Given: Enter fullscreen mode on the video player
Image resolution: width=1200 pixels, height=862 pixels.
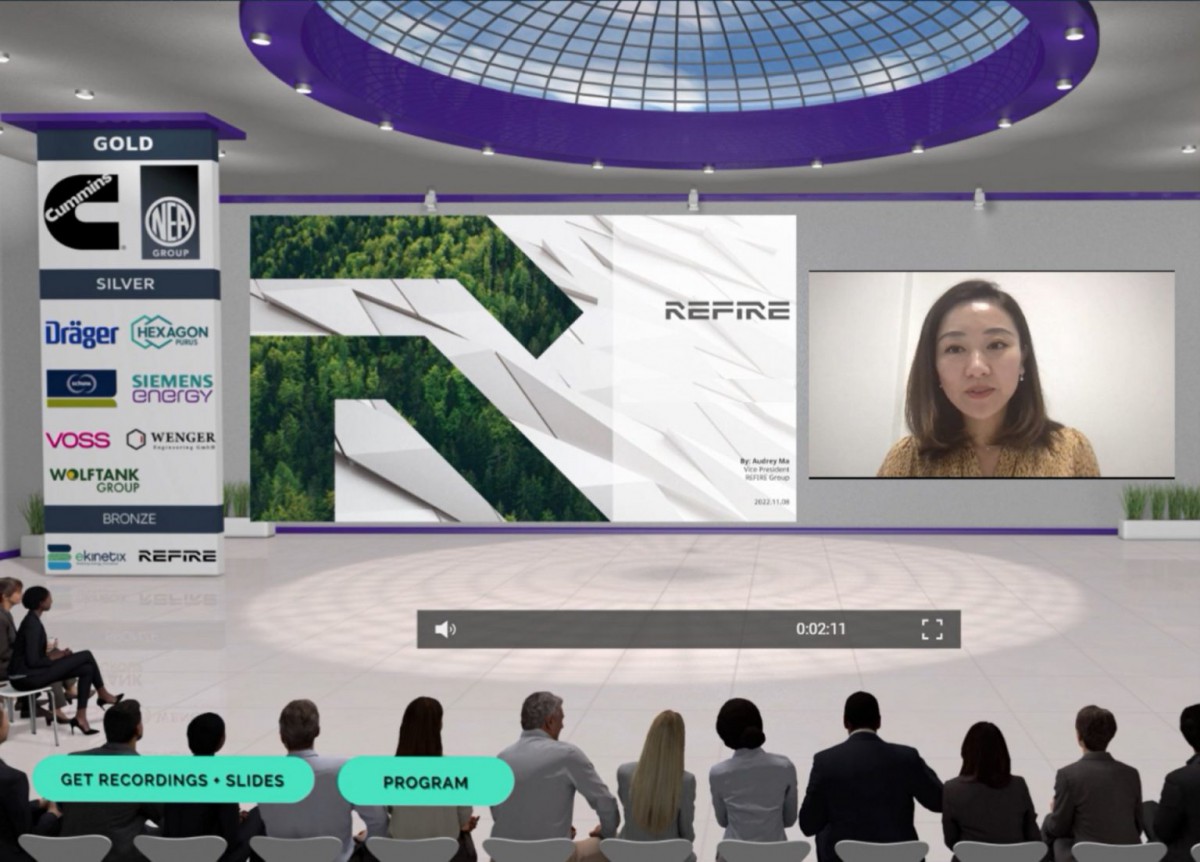Looking at the screenshot, I should pos(932,629).
